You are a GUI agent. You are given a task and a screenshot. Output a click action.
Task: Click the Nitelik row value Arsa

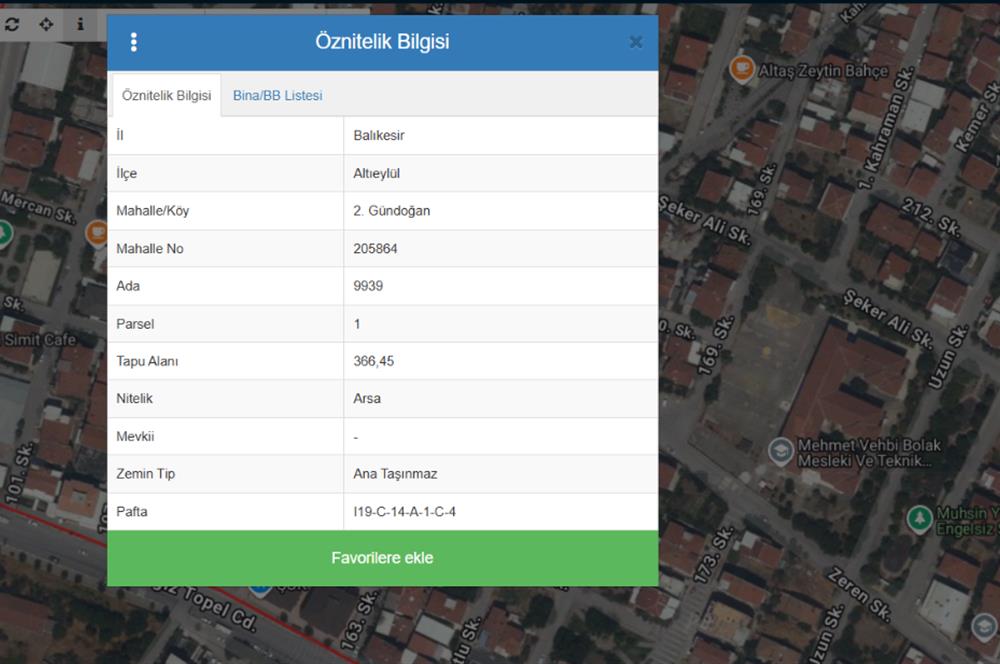(367, 399)
